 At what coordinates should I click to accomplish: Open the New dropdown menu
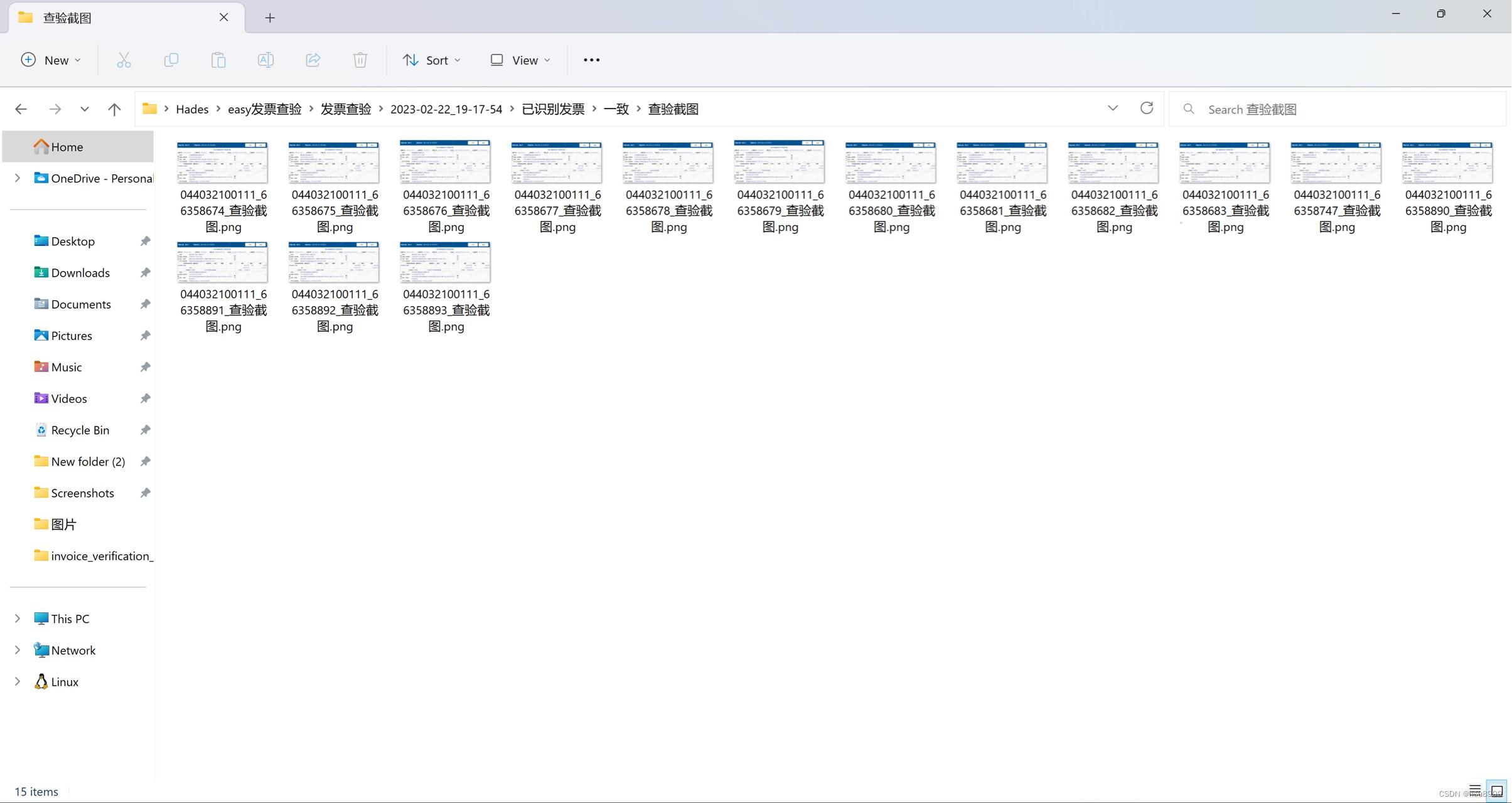tap(51, 60)
